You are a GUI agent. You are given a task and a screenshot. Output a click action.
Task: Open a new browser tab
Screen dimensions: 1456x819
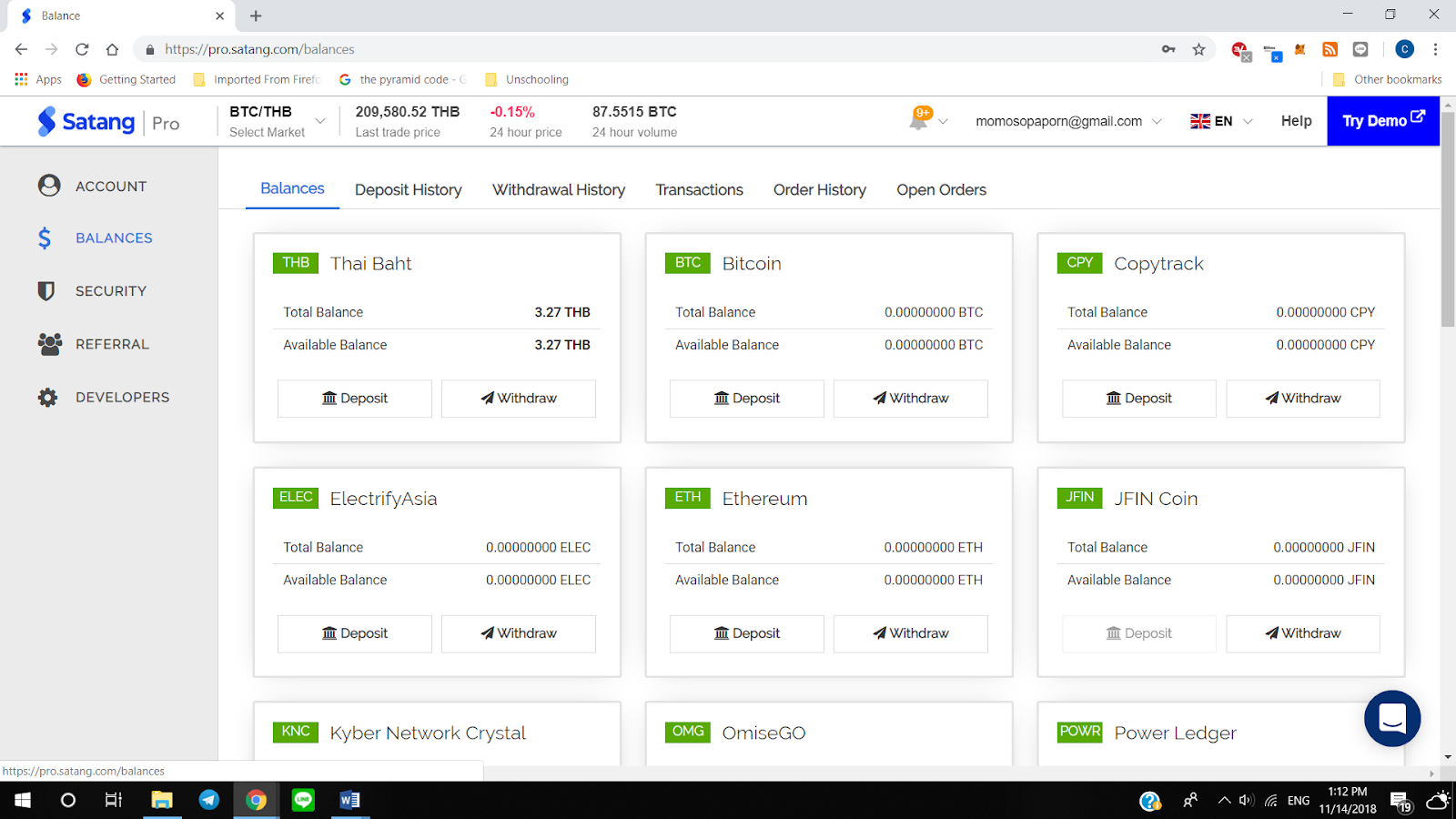pyautogui.click(x=256, y=15)
